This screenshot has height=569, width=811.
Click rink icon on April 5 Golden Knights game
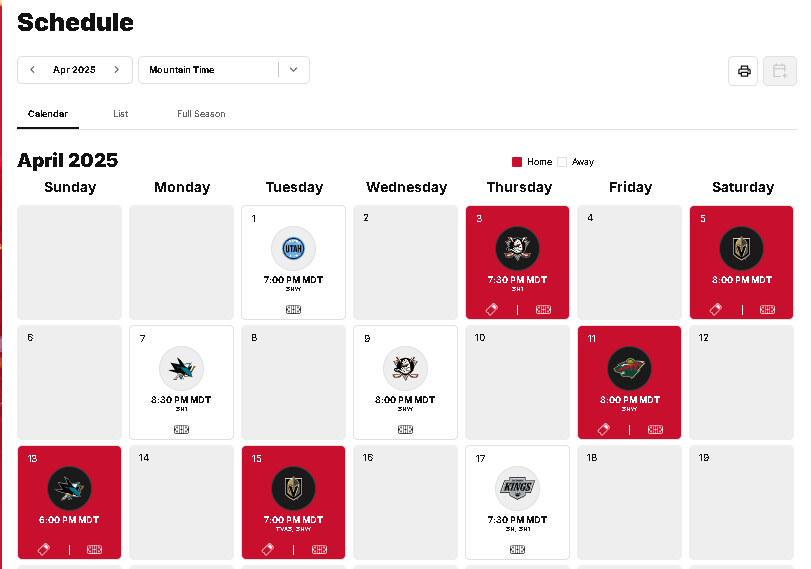click(767, 309)
